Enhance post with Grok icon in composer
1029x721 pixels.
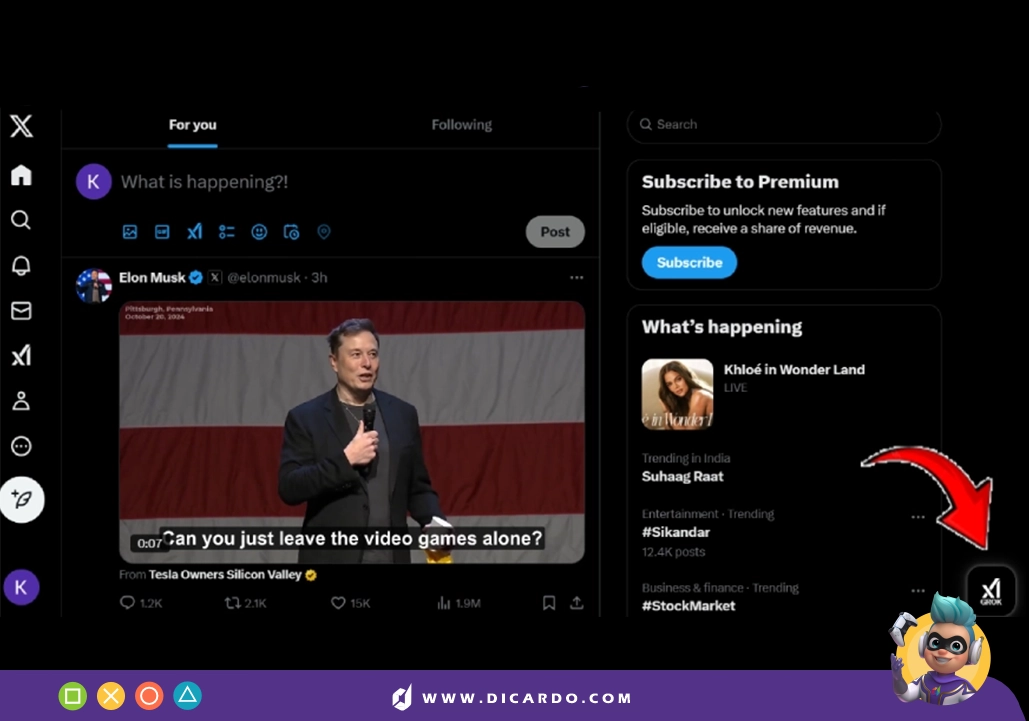[194, 232]
